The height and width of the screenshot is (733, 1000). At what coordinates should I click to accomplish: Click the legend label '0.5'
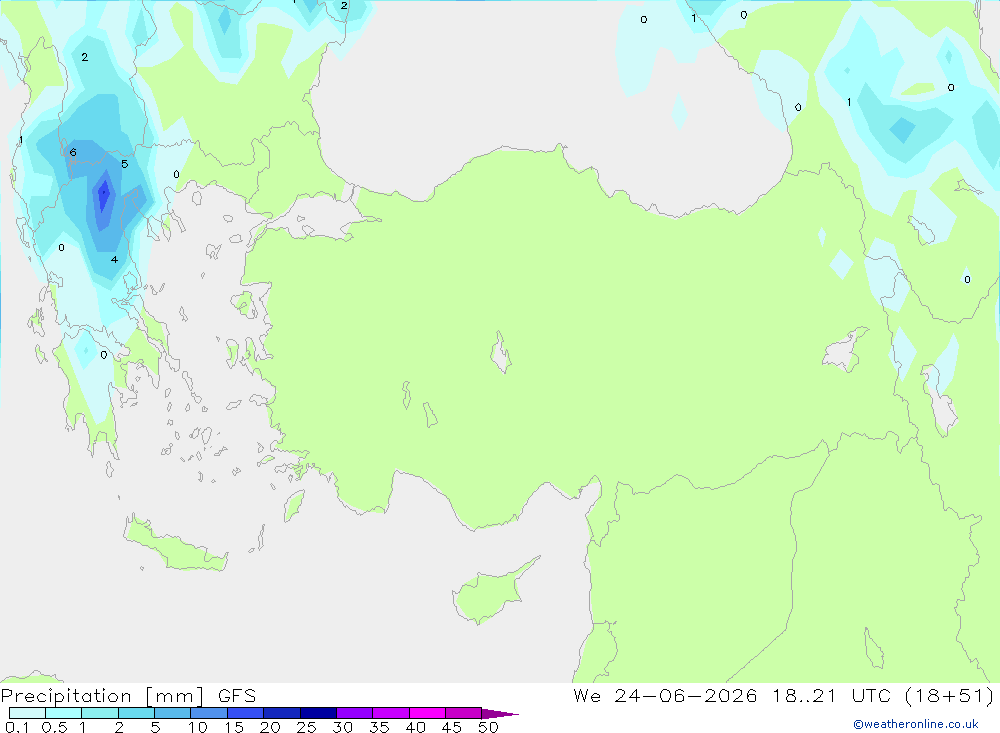coord(54,727)
